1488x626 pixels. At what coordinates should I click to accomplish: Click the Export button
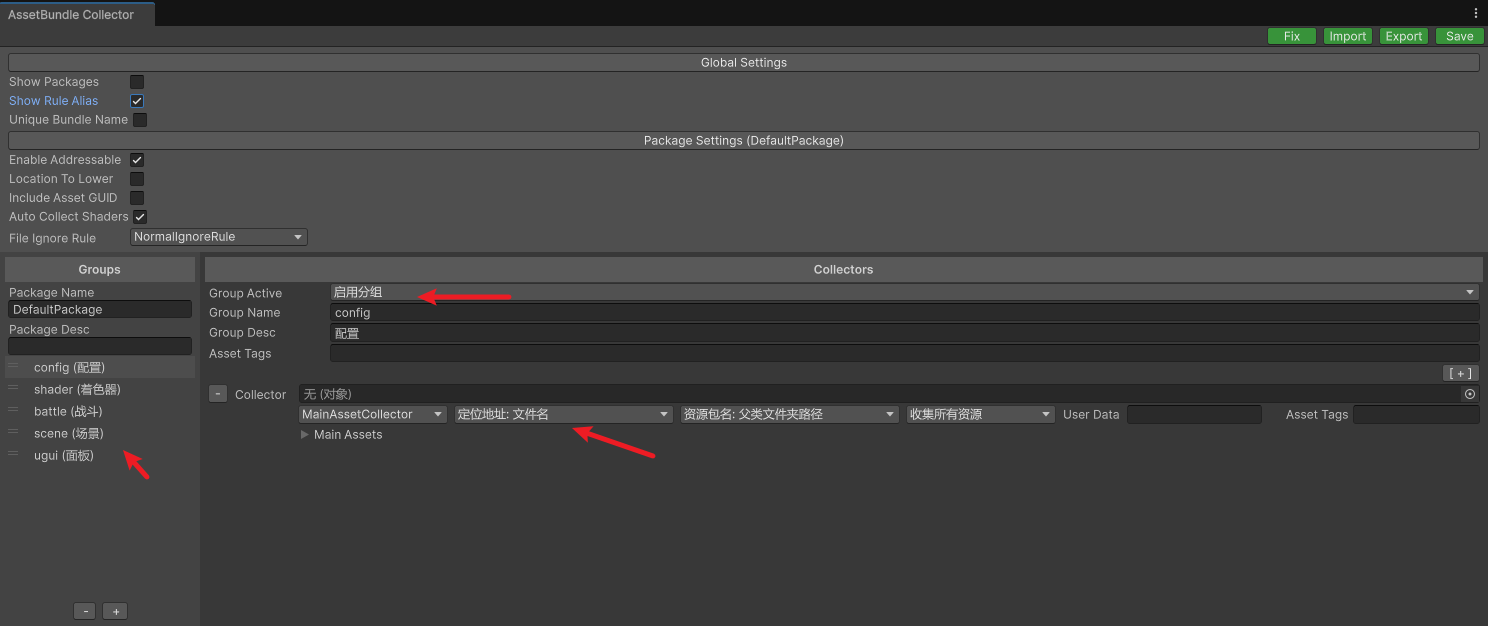tap(1403, 36)
